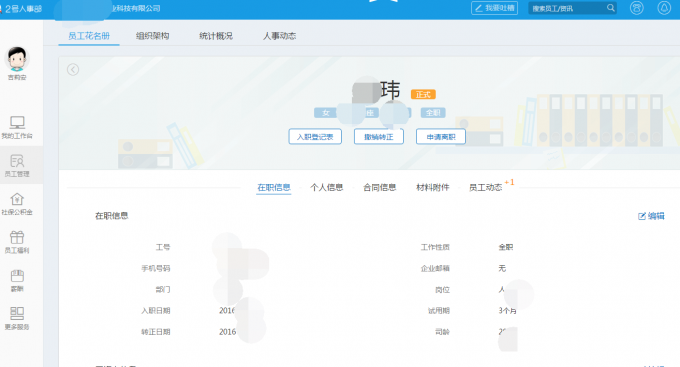680x367 pixels.
Task: Switch to the 统计概况 tab
Action: (x=216, y=36)
